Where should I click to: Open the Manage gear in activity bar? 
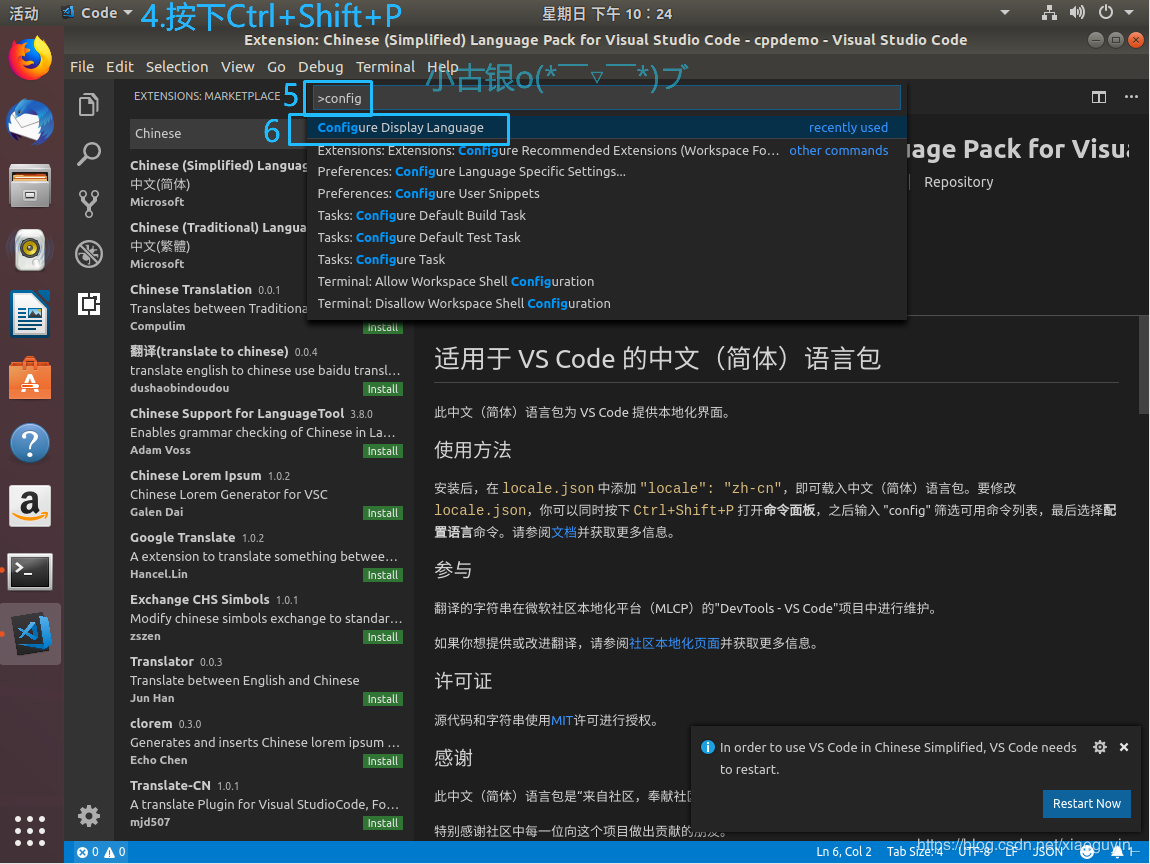click(x=89, y=816)
